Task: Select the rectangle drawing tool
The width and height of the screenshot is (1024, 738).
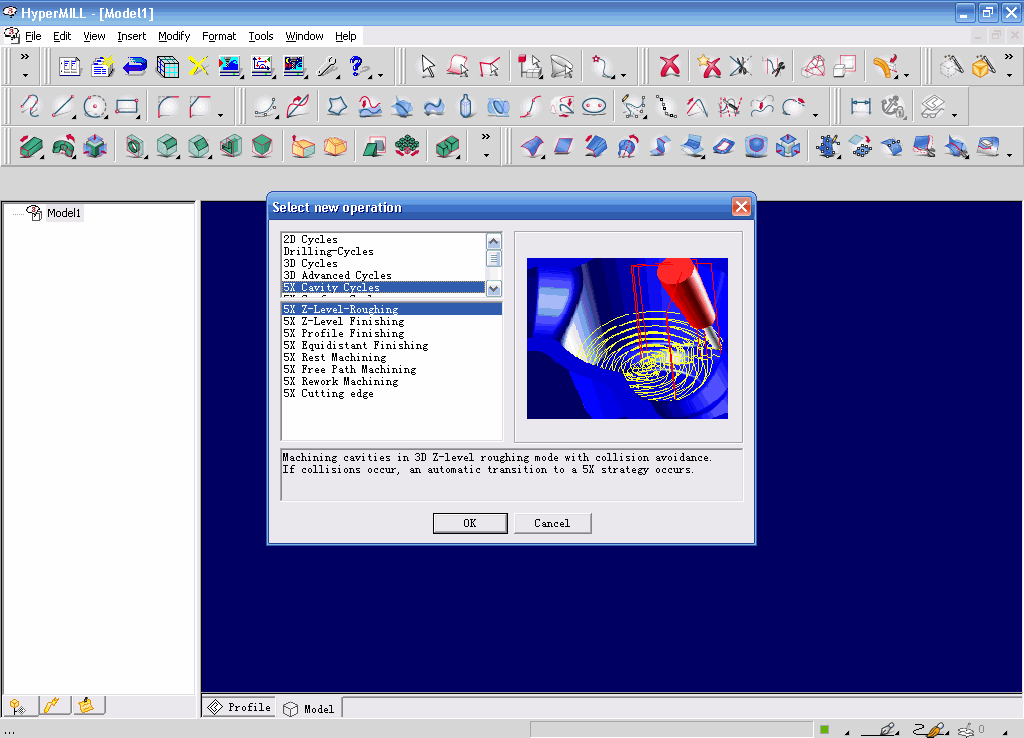Action: click(x=127, y=106)
